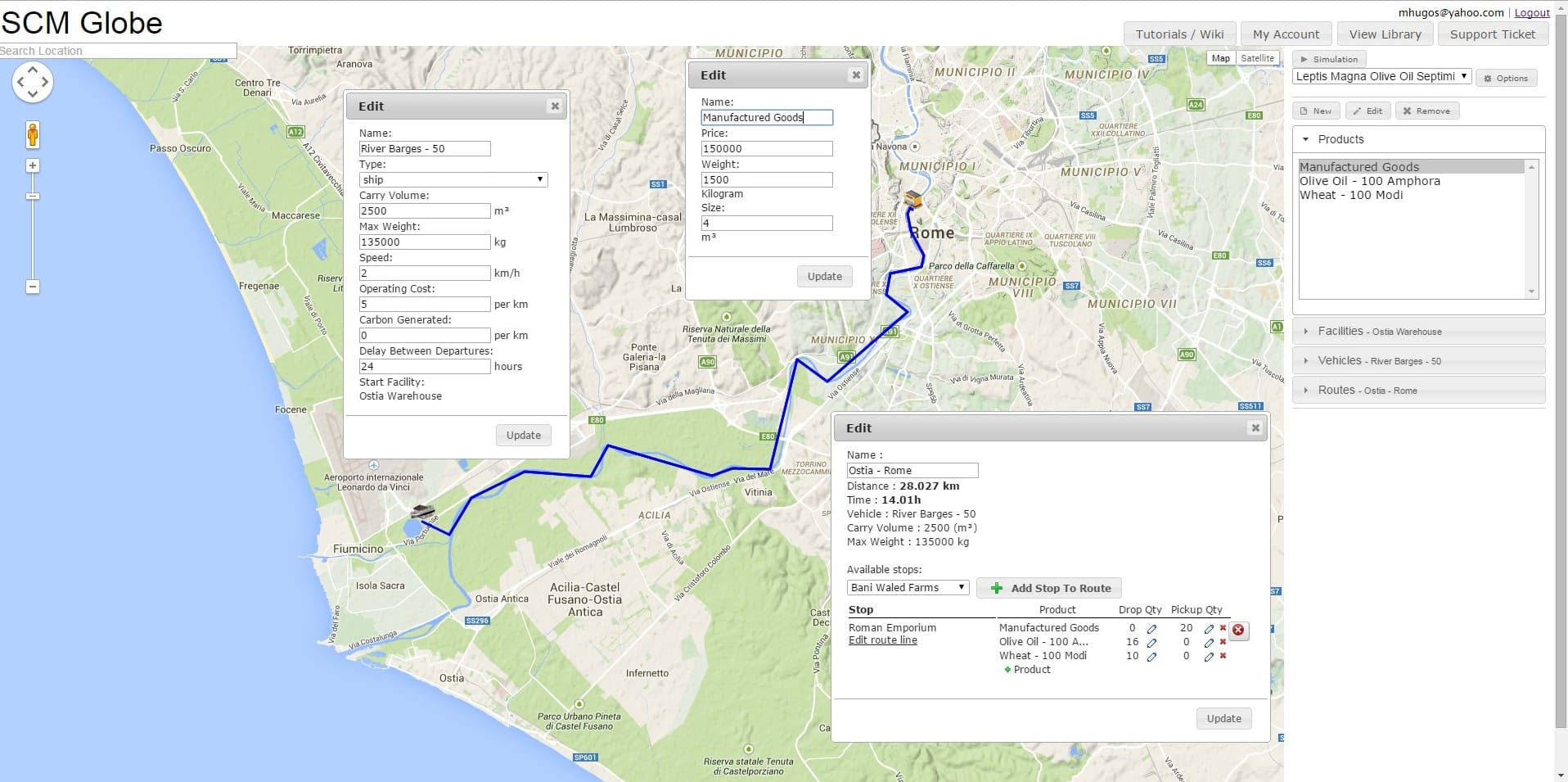Click the vehicle Name field River Barges - 50
Image resolution: width=1568 pixels, height=782 pixels.
[x=425, y=148]
